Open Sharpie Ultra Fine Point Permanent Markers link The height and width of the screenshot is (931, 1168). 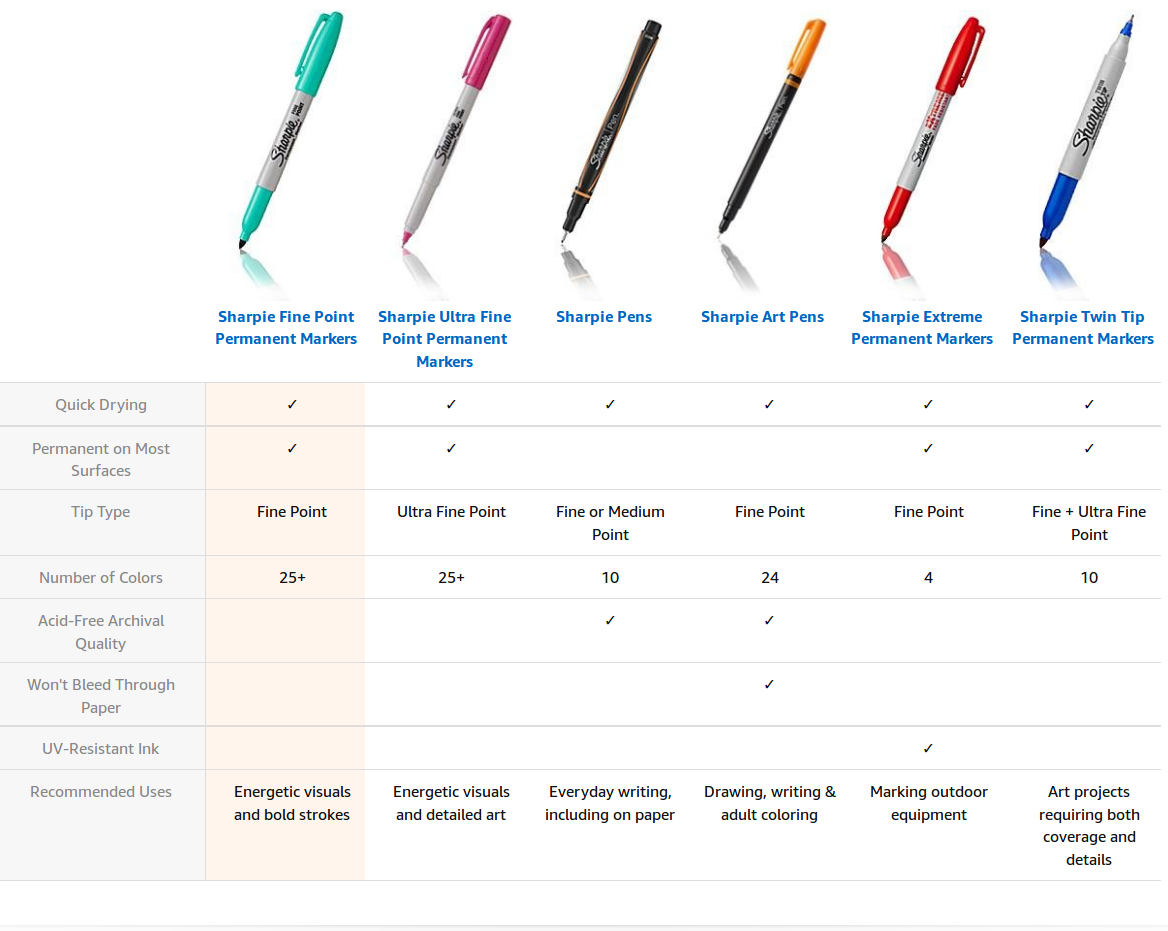point(445,339)
